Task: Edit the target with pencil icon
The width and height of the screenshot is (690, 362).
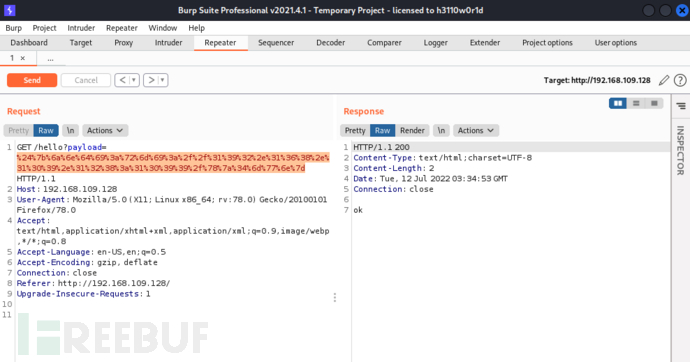Action: click(x=664, y=80)
